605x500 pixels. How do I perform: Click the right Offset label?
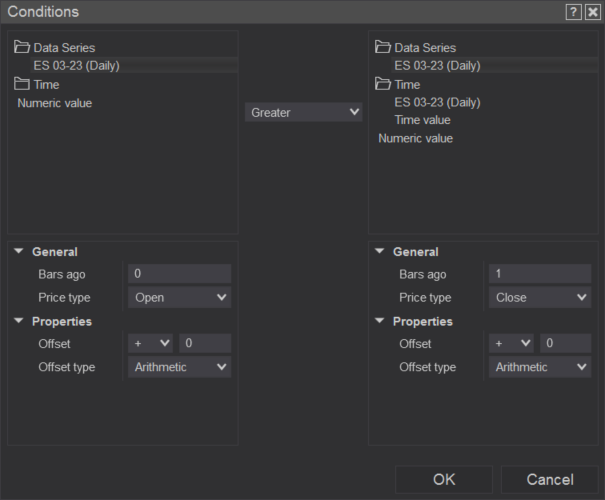click(x=415, y=344)
